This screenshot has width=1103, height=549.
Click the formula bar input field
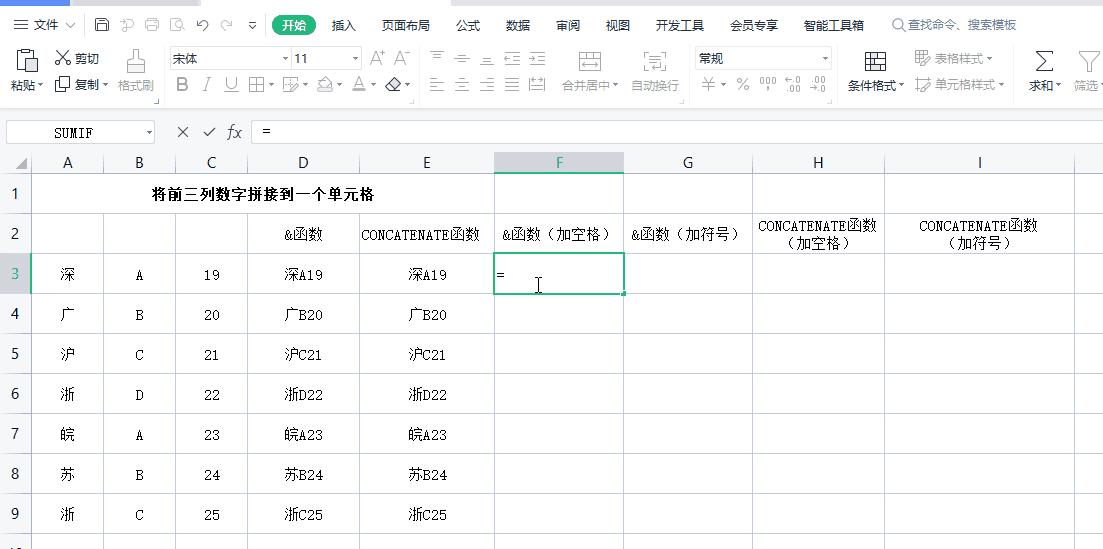(x=677, y=132)
